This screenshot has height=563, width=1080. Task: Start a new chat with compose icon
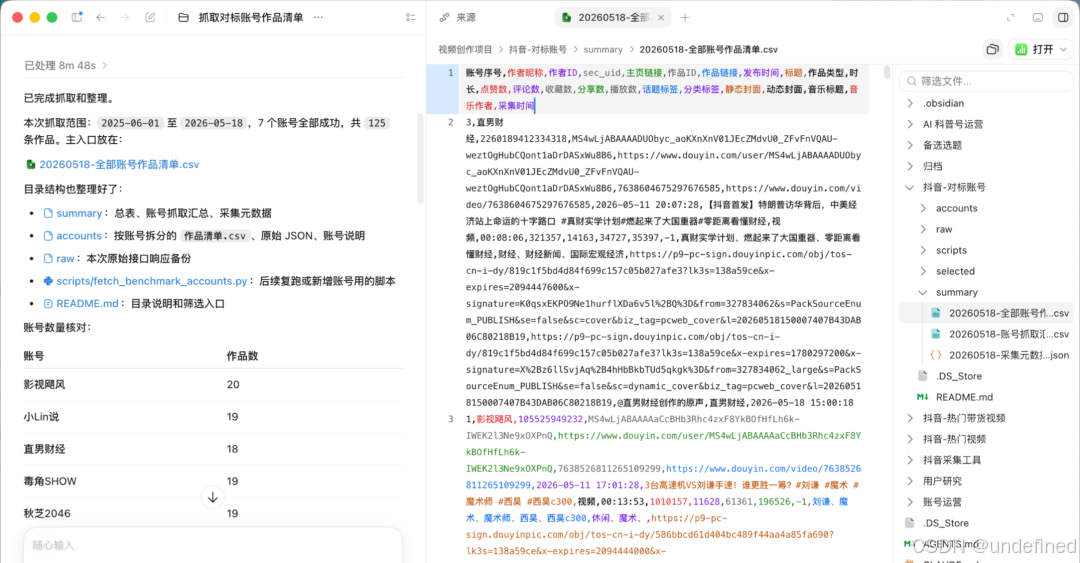pyautogui.click(x=150, y=17)
